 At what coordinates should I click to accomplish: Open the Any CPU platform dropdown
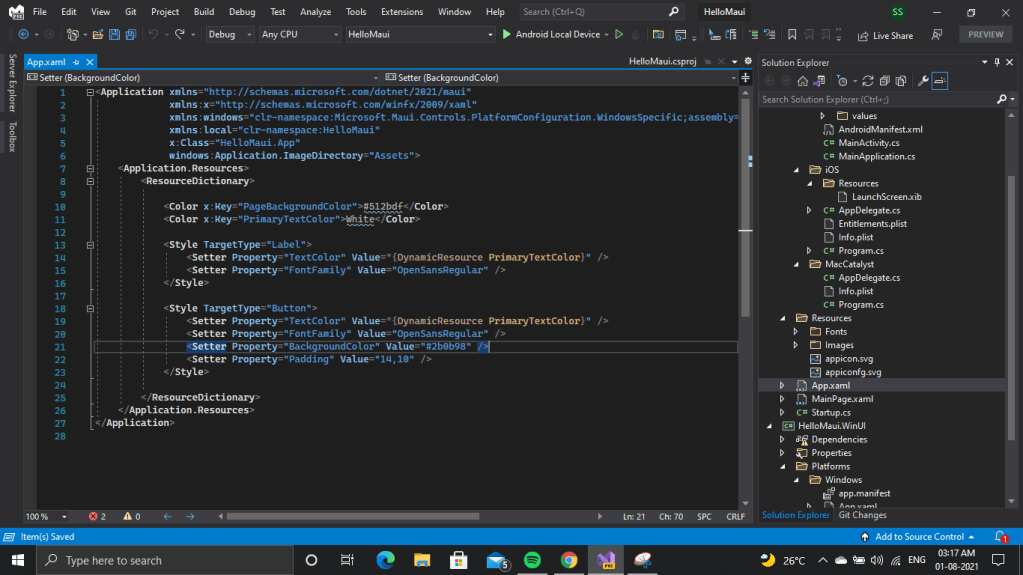pos(299,34)
